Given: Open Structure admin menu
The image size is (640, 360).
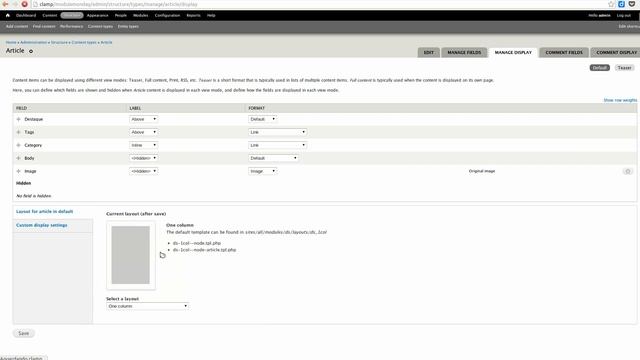Looking at the screenshot, I should coord(72,15).
